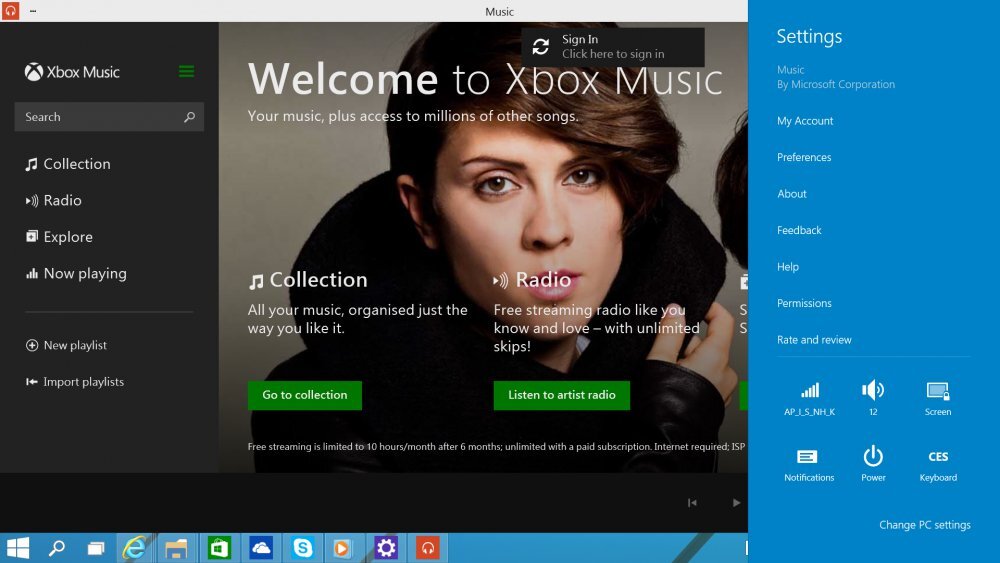The width and height of the screenshot is (1000, 563).
Task: Click the Collection heading on the welcome page
Action: coord(308,280)
